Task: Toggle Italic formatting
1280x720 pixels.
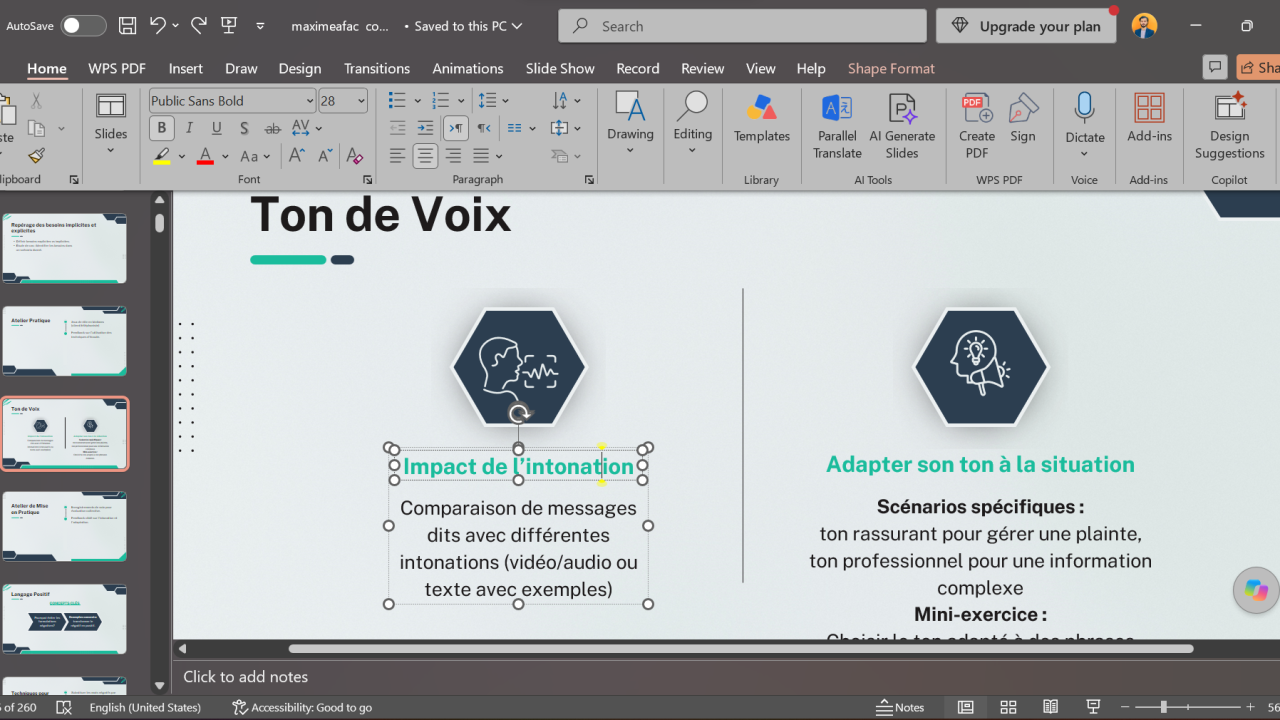Action: point(189,128)
